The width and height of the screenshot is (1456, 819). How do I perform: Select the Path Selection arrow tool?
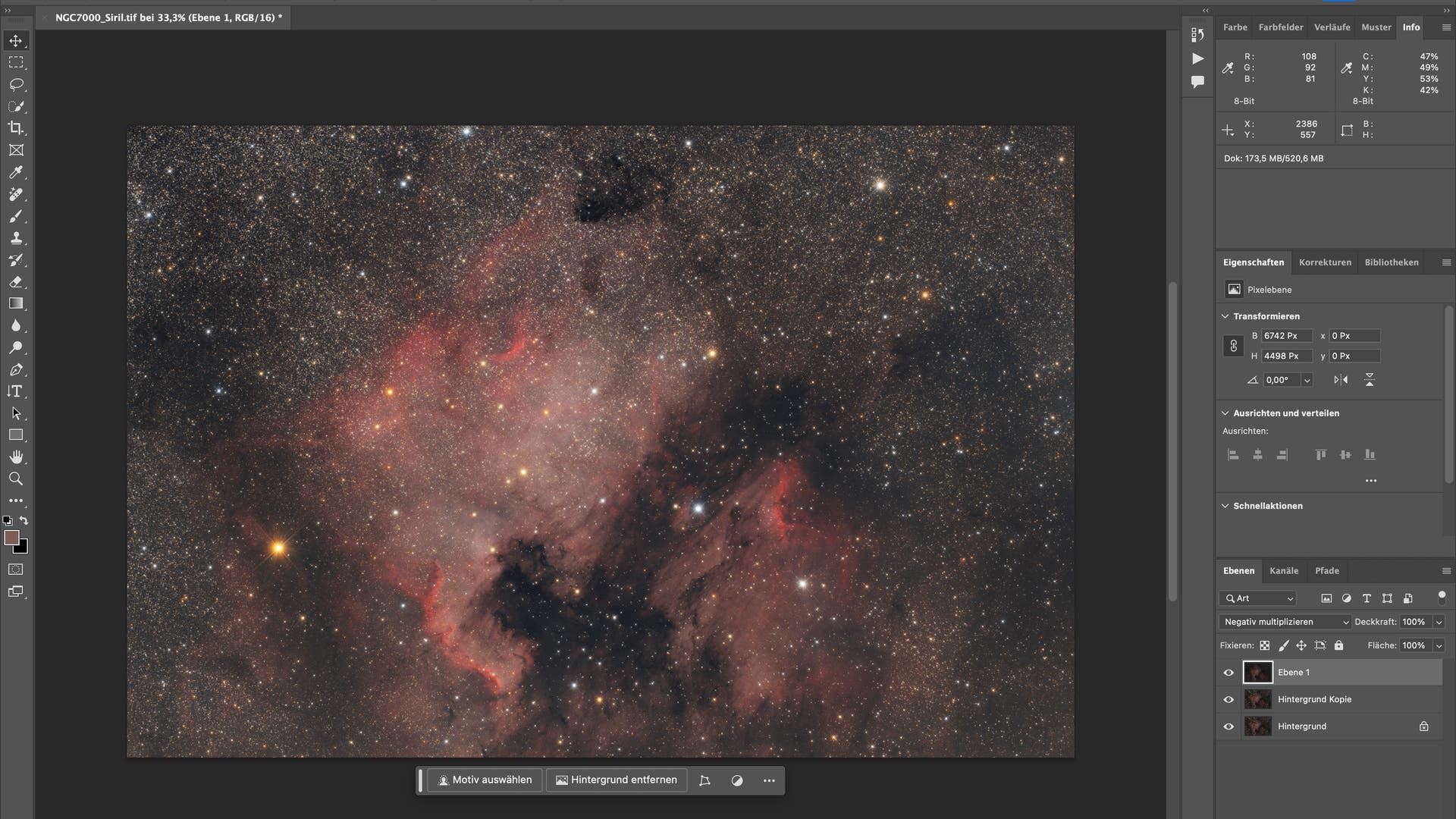point(16,413)
